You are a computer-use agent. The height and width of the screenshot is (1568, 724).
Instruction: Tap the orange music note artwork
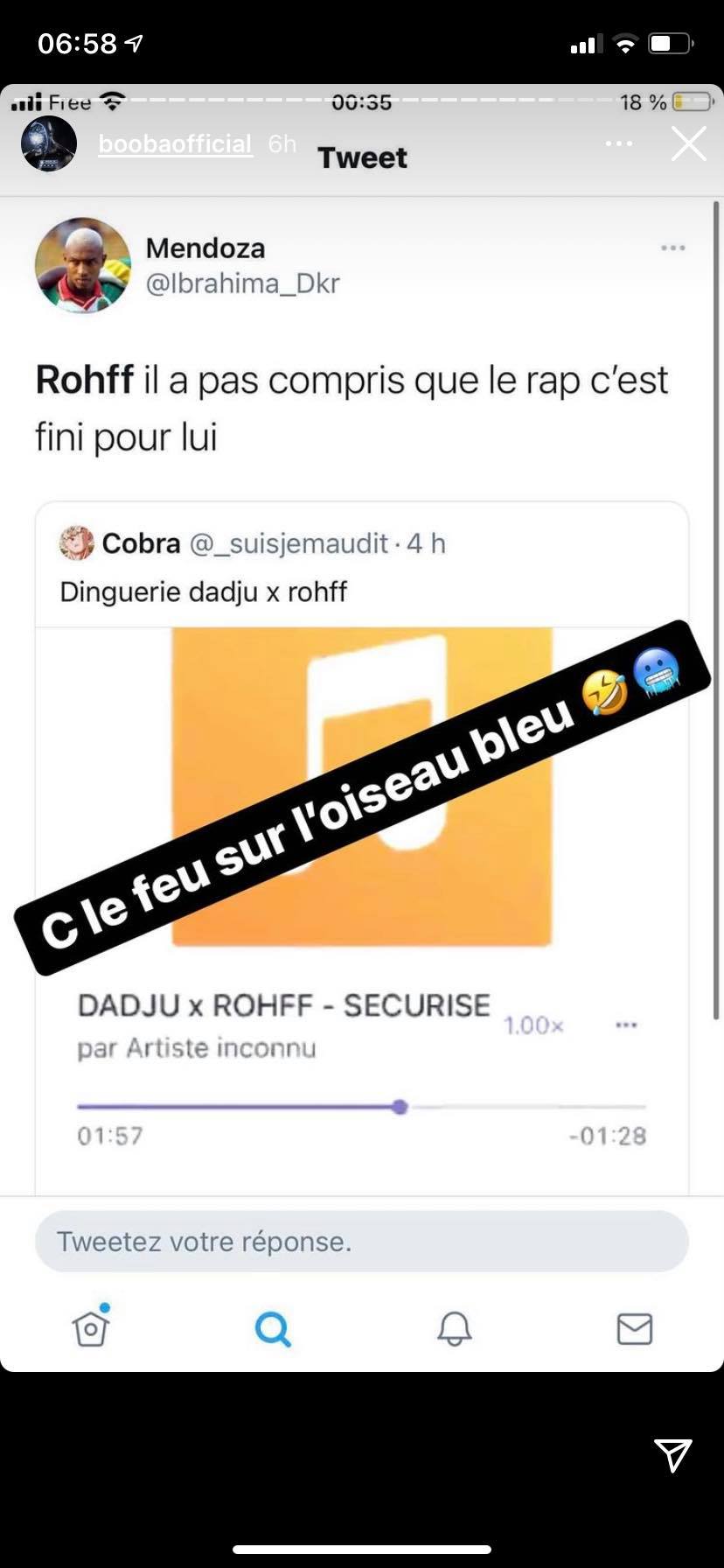coord(362,787)
